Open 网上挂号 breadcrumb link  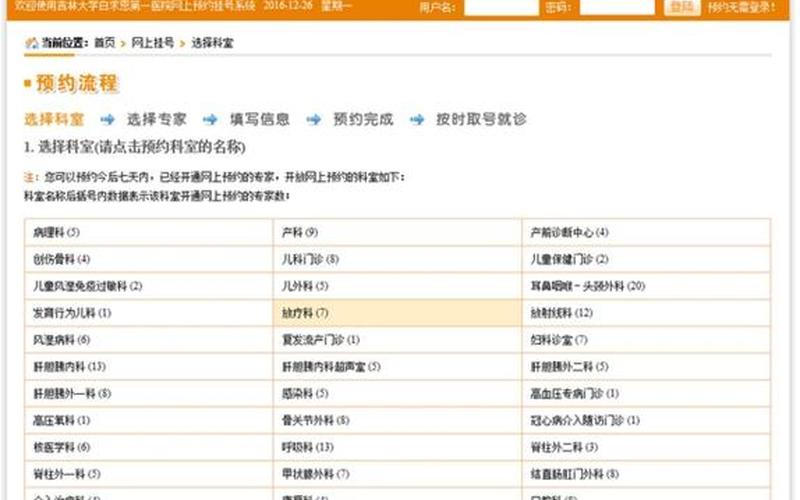[153, 43]
